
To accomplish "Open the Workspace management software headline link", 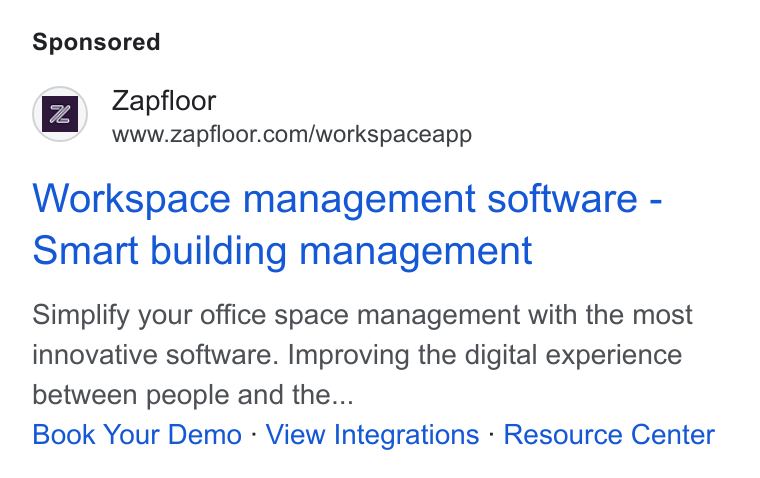I will tap(347, 224).
